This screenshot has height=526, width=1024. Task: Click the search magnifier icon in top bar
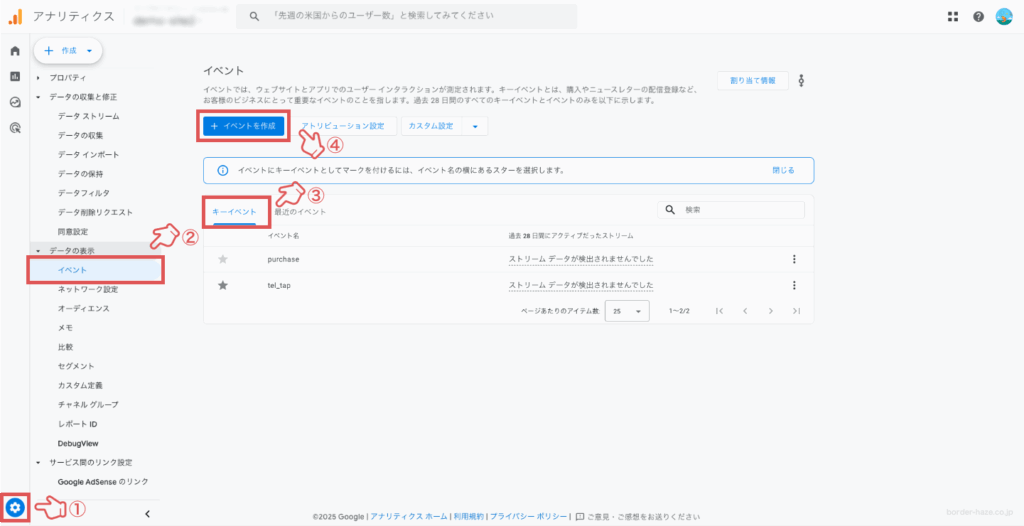coord(255,16)
